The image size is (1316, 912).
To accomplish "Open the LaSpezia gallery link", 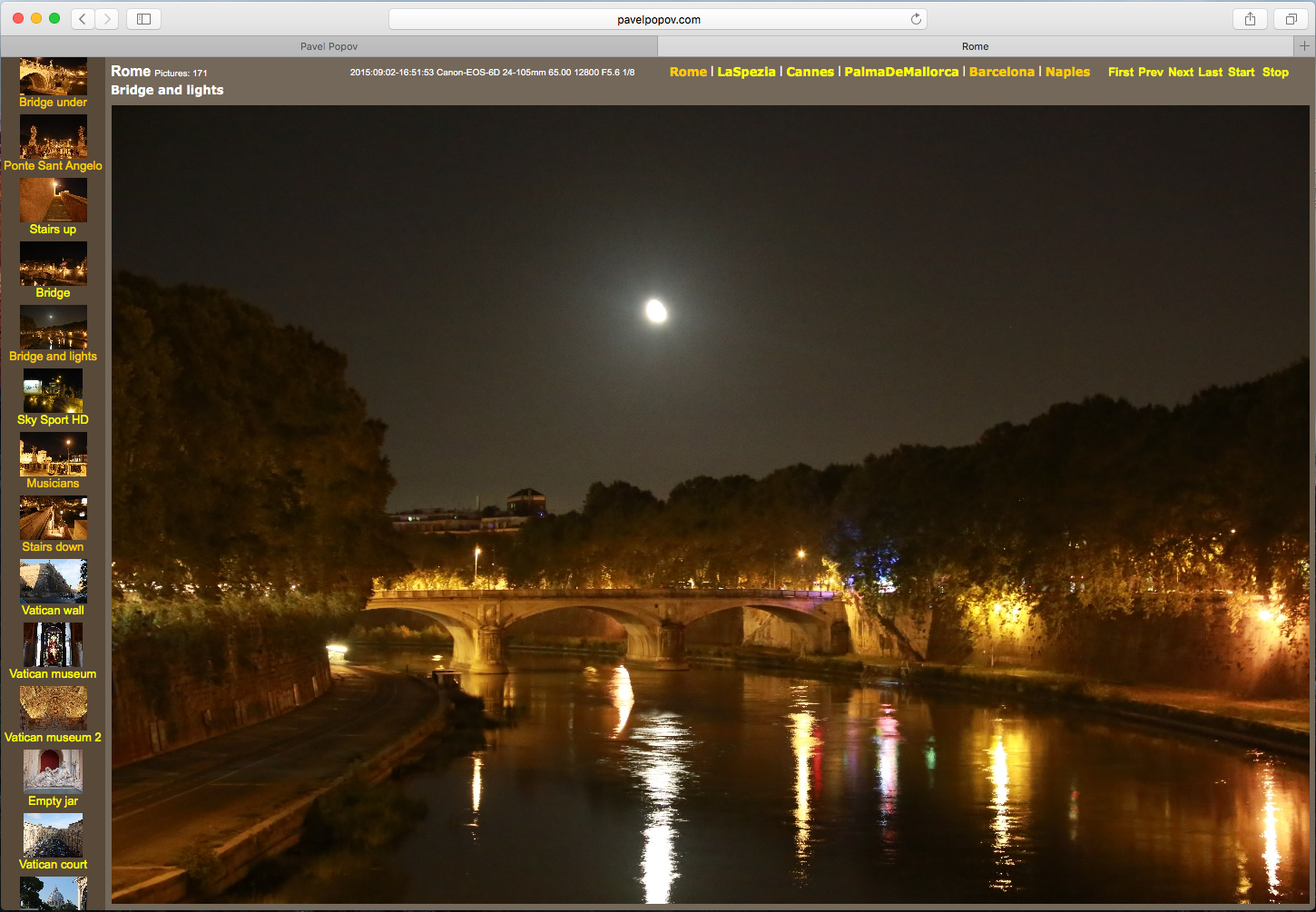I will pyautogui.click(x=746, y=72).
